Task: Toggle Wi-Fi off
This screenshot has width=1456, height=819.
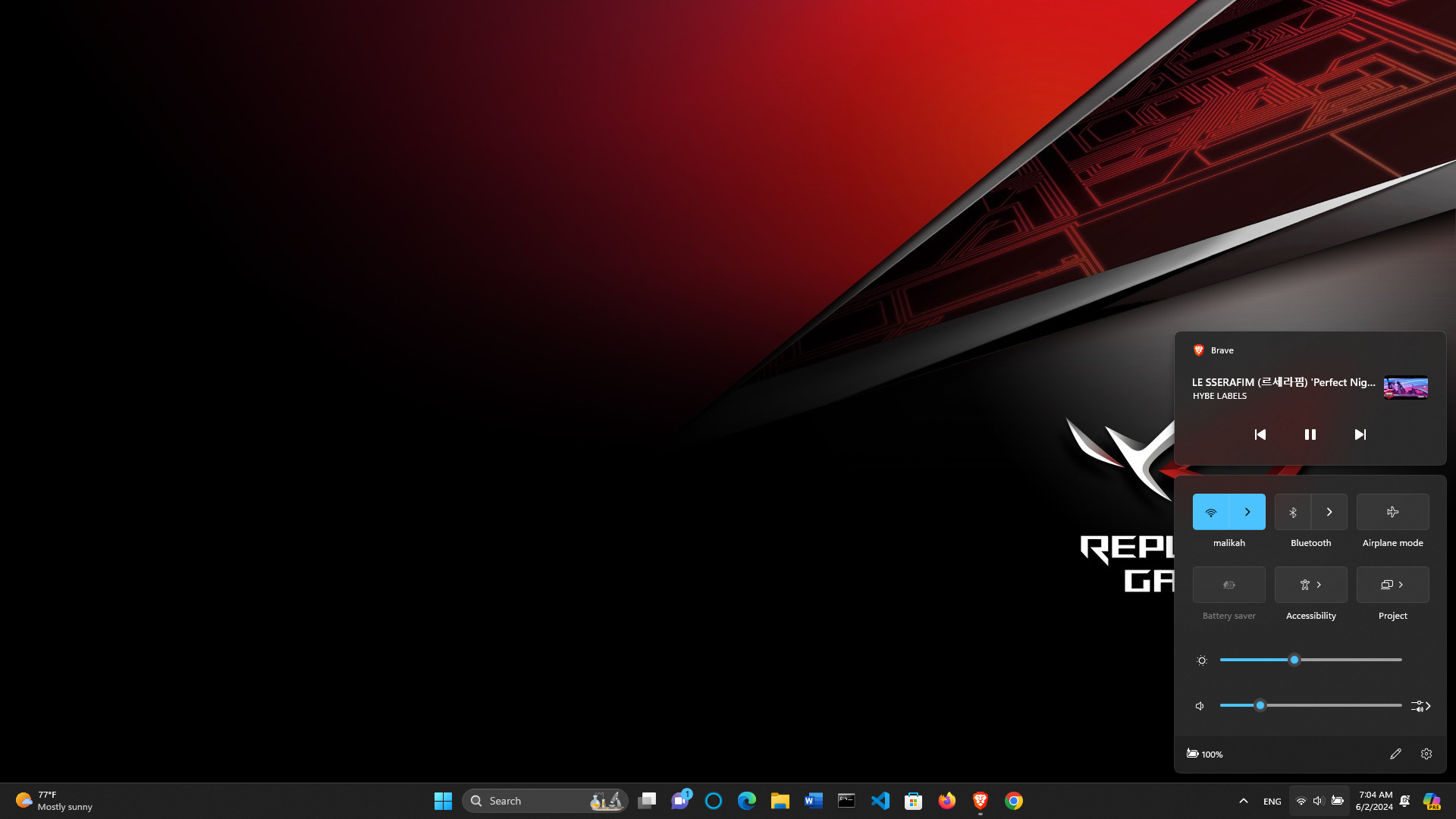Action: tap(1210, 512)
